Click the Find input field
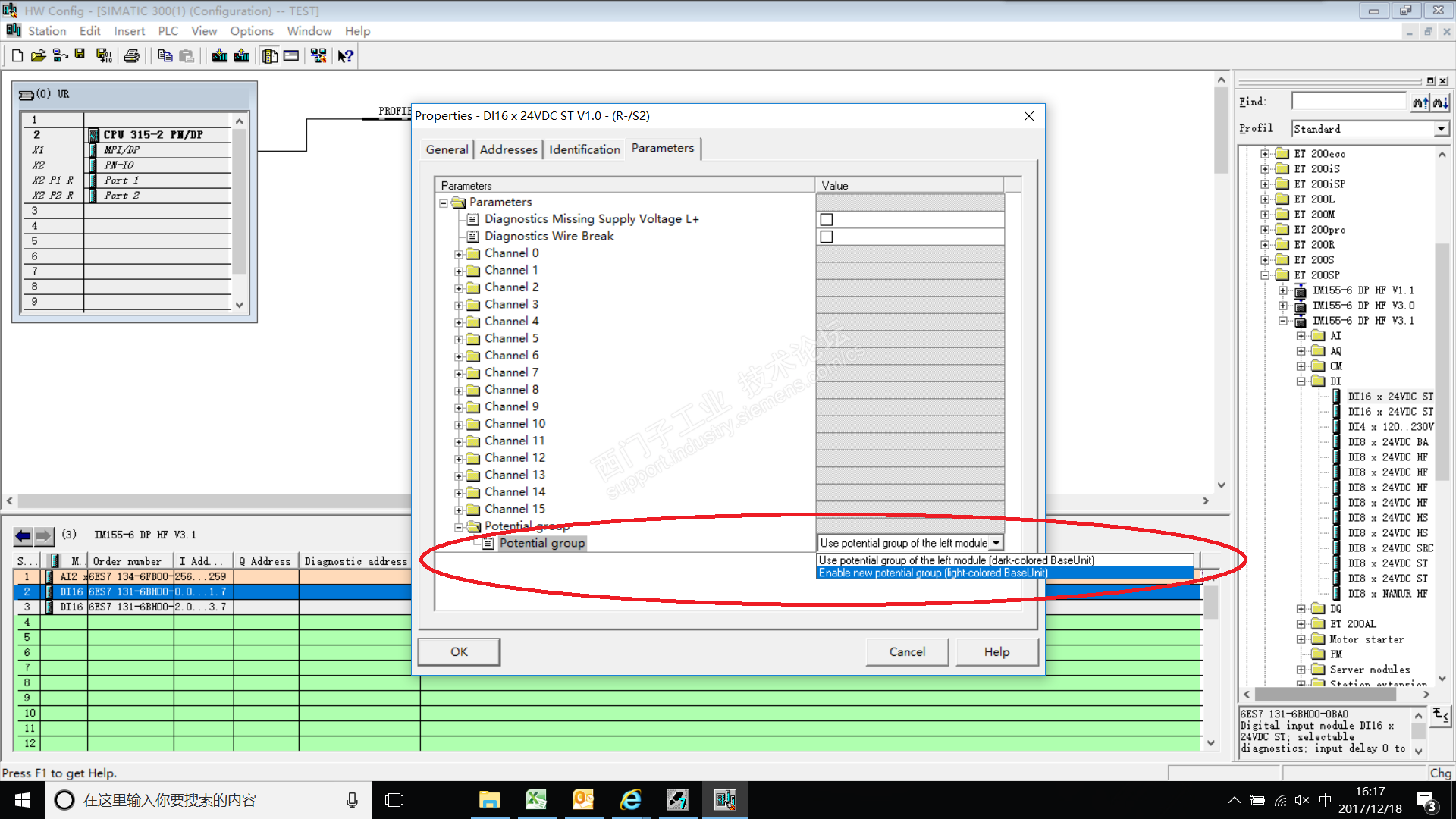This screenshot has height=819, width=1456. tap(1348, 102)
